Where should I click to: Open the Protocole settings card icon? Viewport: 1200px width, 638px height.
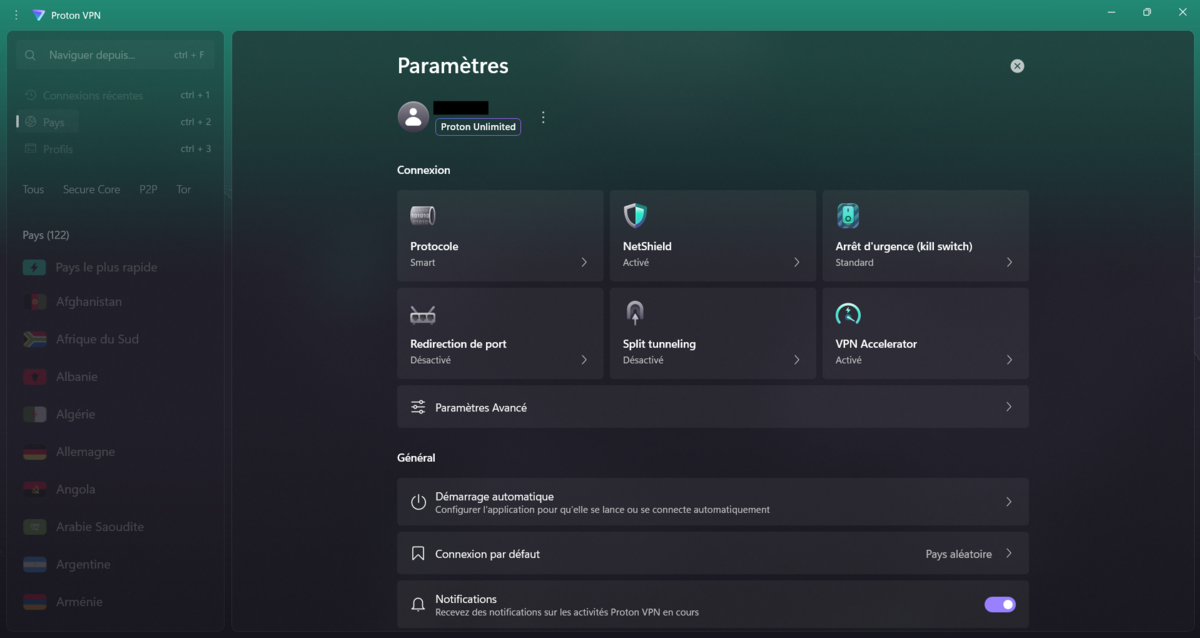tap(422, 215)
